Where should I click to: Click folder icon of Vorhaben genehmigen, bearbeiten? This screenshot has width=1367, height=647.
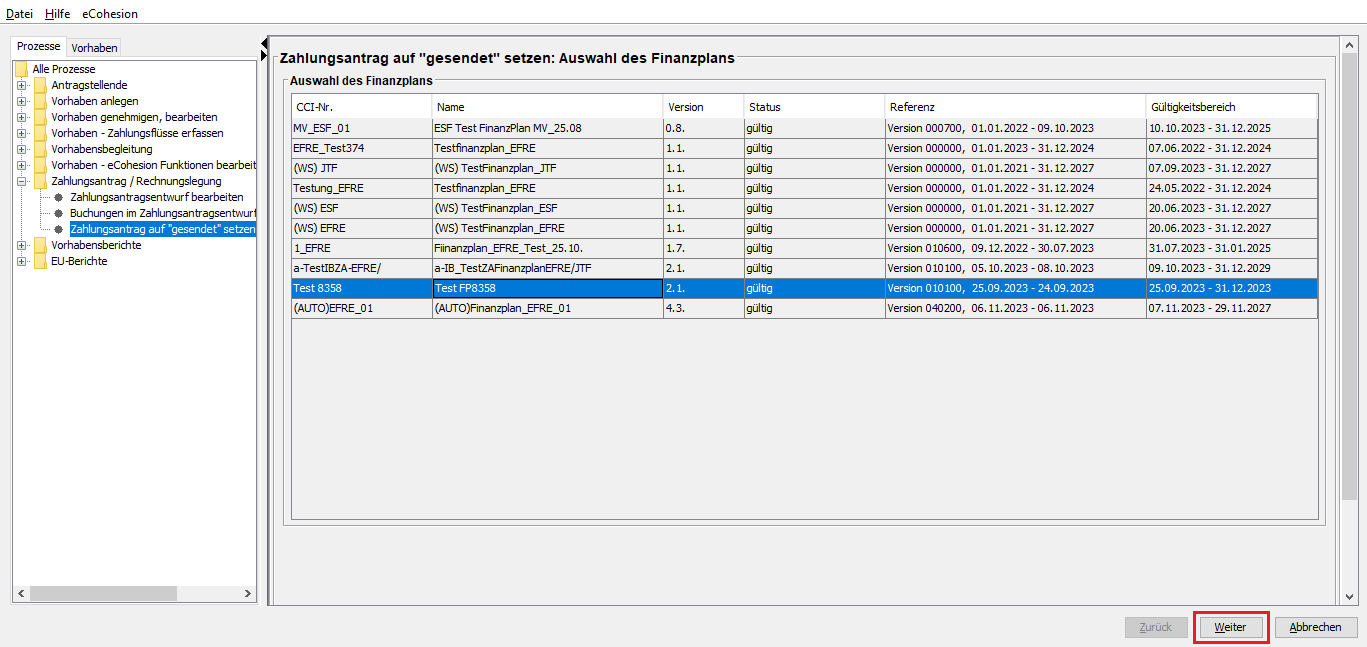pyautogui.click(x=40, y=117)
